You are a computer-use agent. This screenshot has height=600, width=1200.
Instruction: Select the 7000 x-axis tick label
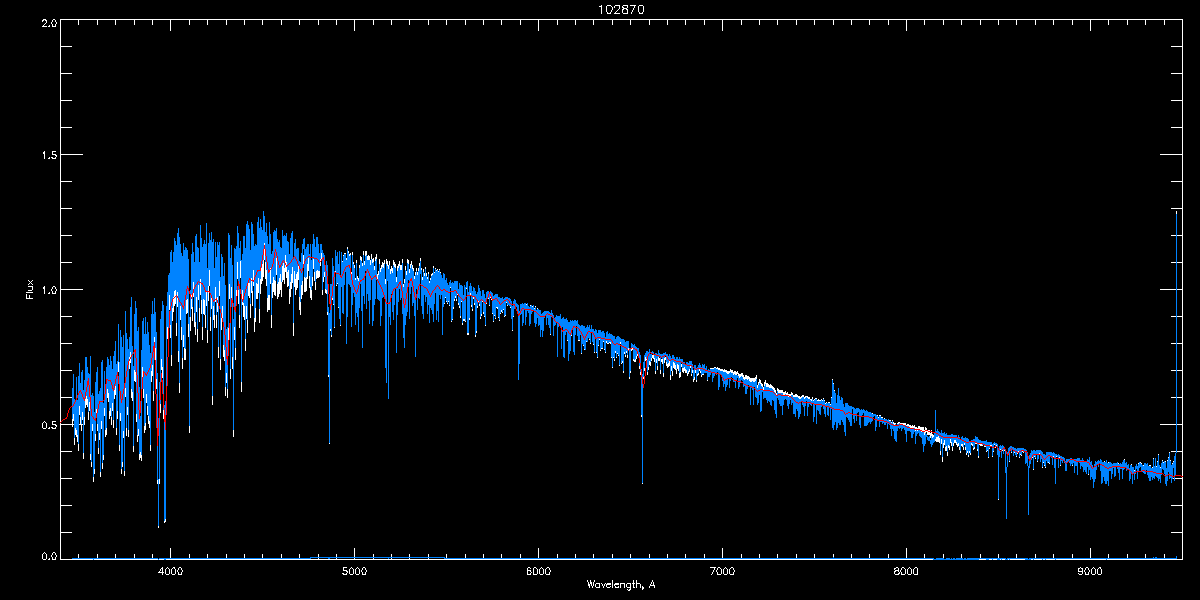[722, 572]
